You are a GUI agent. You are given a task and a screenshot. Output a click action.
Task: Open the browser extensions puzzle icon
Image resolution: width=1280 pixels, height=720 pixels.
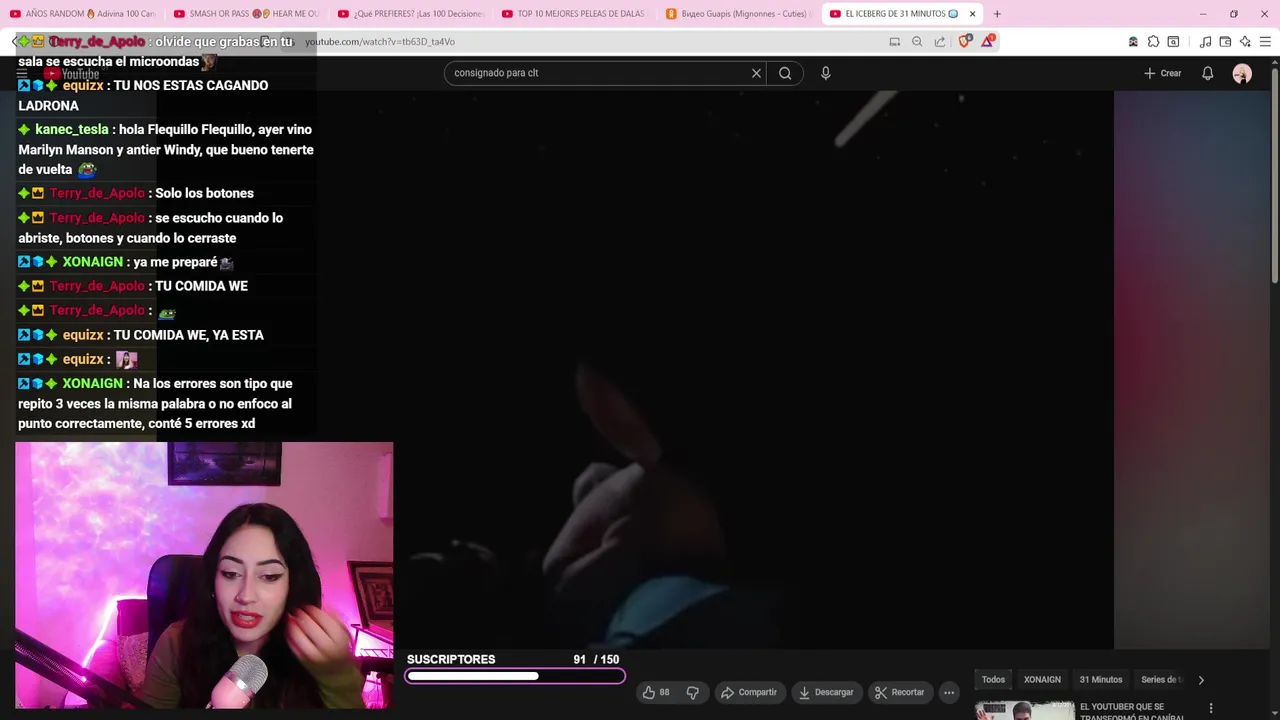click(1153, 41)
